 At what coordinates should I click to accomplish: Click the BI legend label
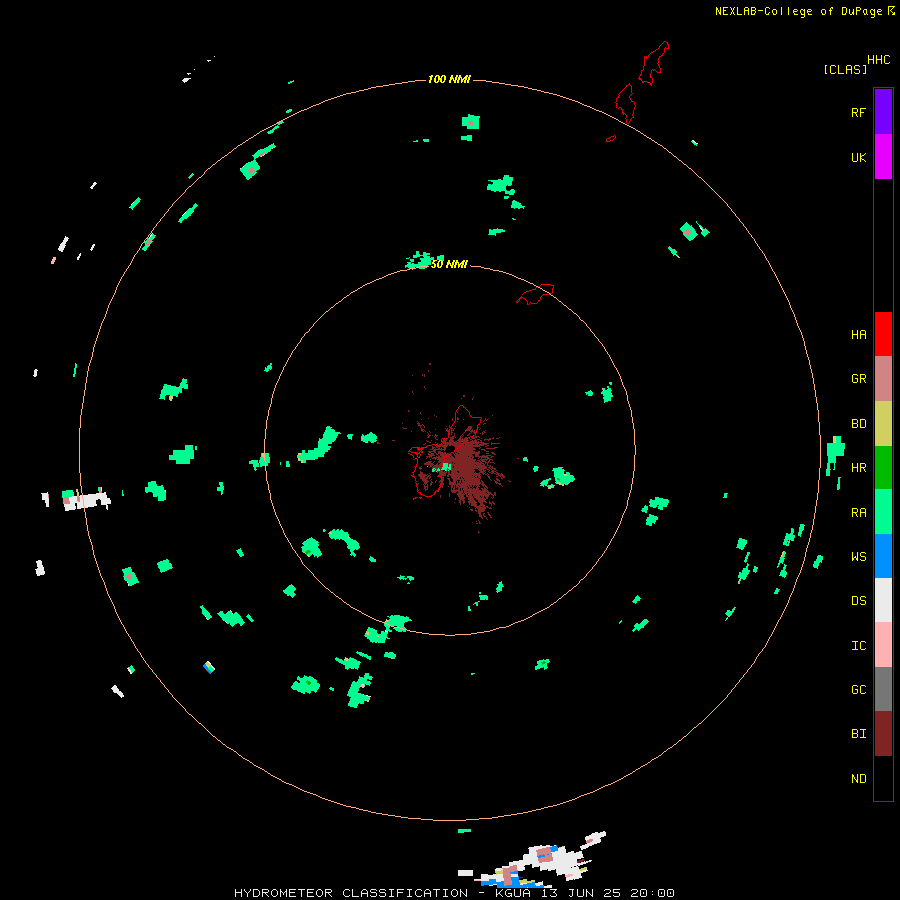tap(858, 734)
